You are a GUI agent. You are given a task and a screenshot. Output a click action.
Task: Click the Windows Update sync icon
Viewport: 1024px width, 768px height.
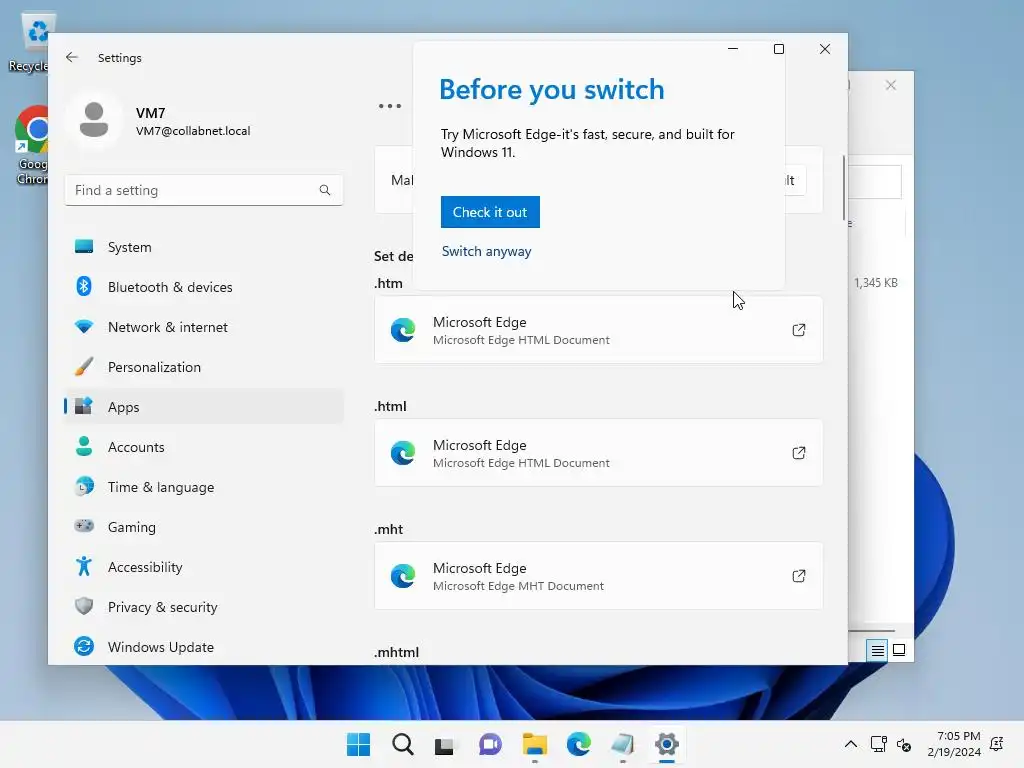(84, 646)
